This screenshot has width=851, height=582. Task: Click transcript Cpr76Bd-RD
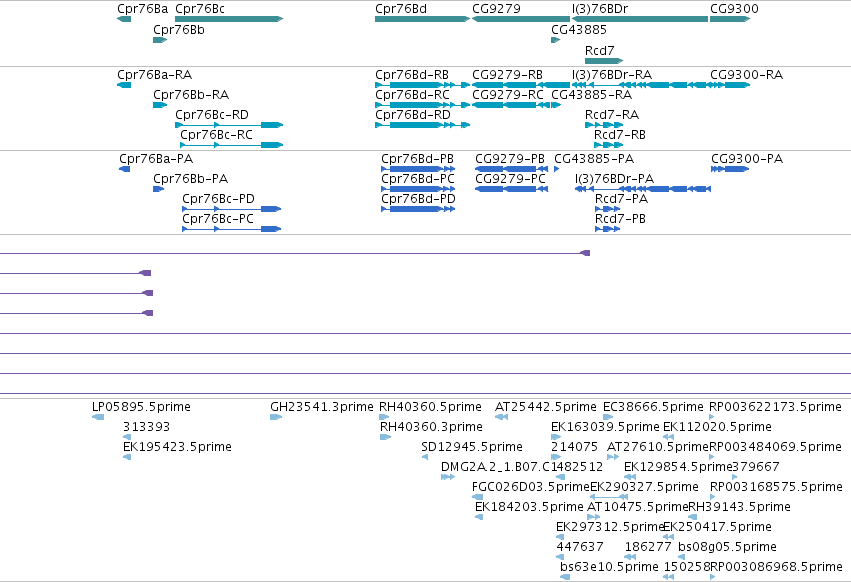pyautogui.click(x=422, y=125)
